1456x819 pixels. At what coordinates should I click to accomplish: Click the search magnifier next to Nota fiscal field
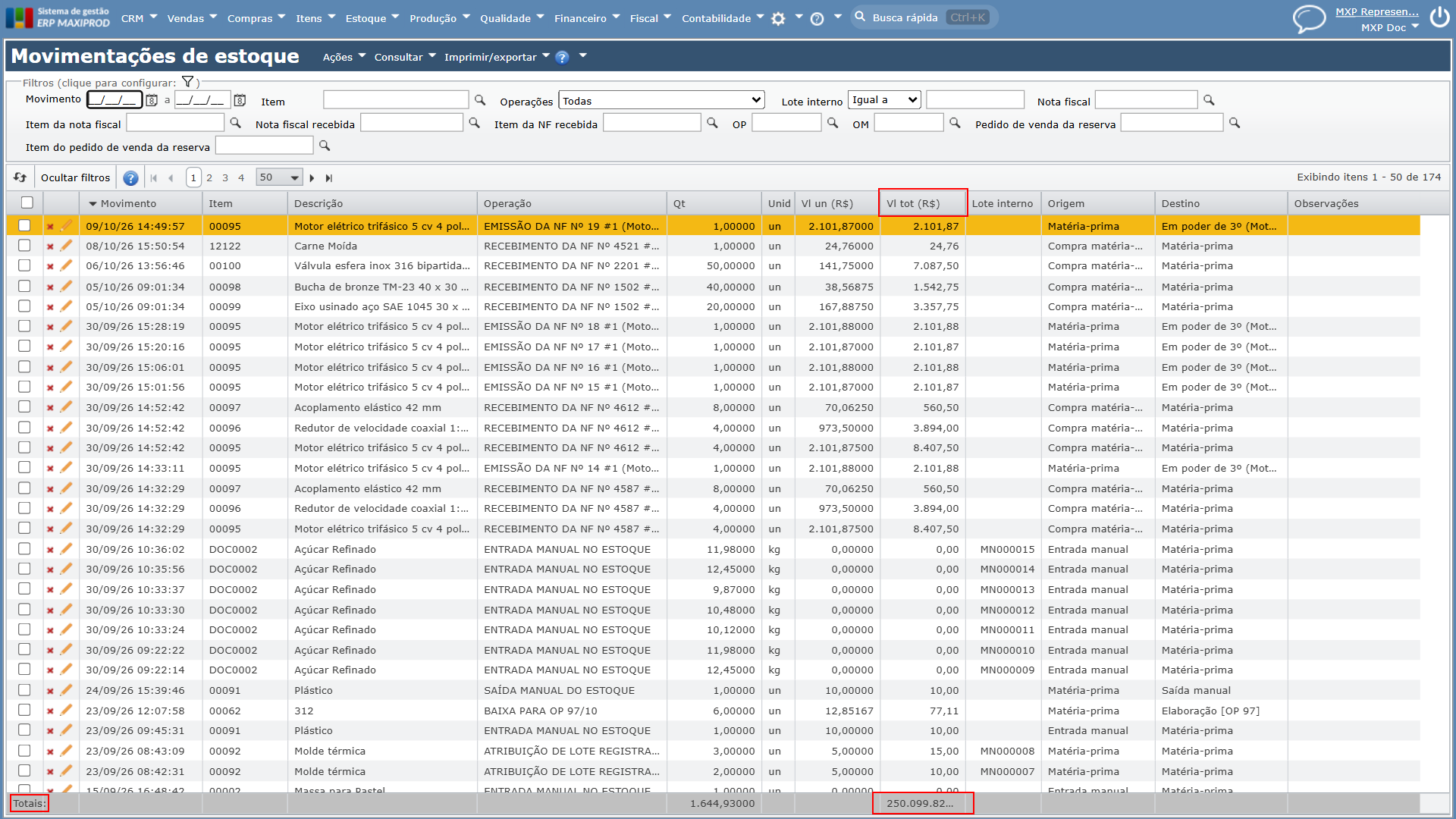point(1209,100)
